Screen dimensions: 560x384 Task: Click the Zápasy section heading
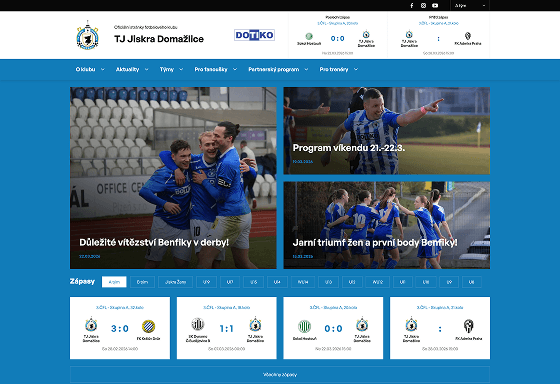(x=82, y=281)
